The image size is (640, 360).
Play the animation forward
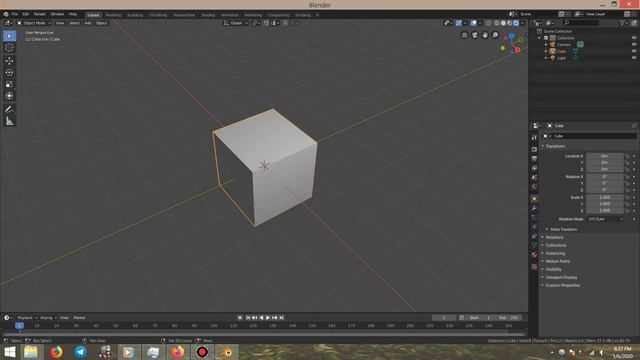[x=268, y=318]
